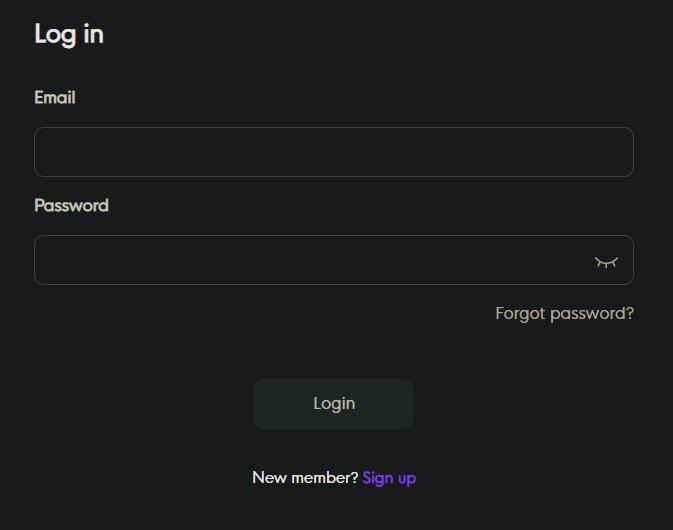Place cursor in the Email box
Screen dimensions: 673x530
pos(333,152)
